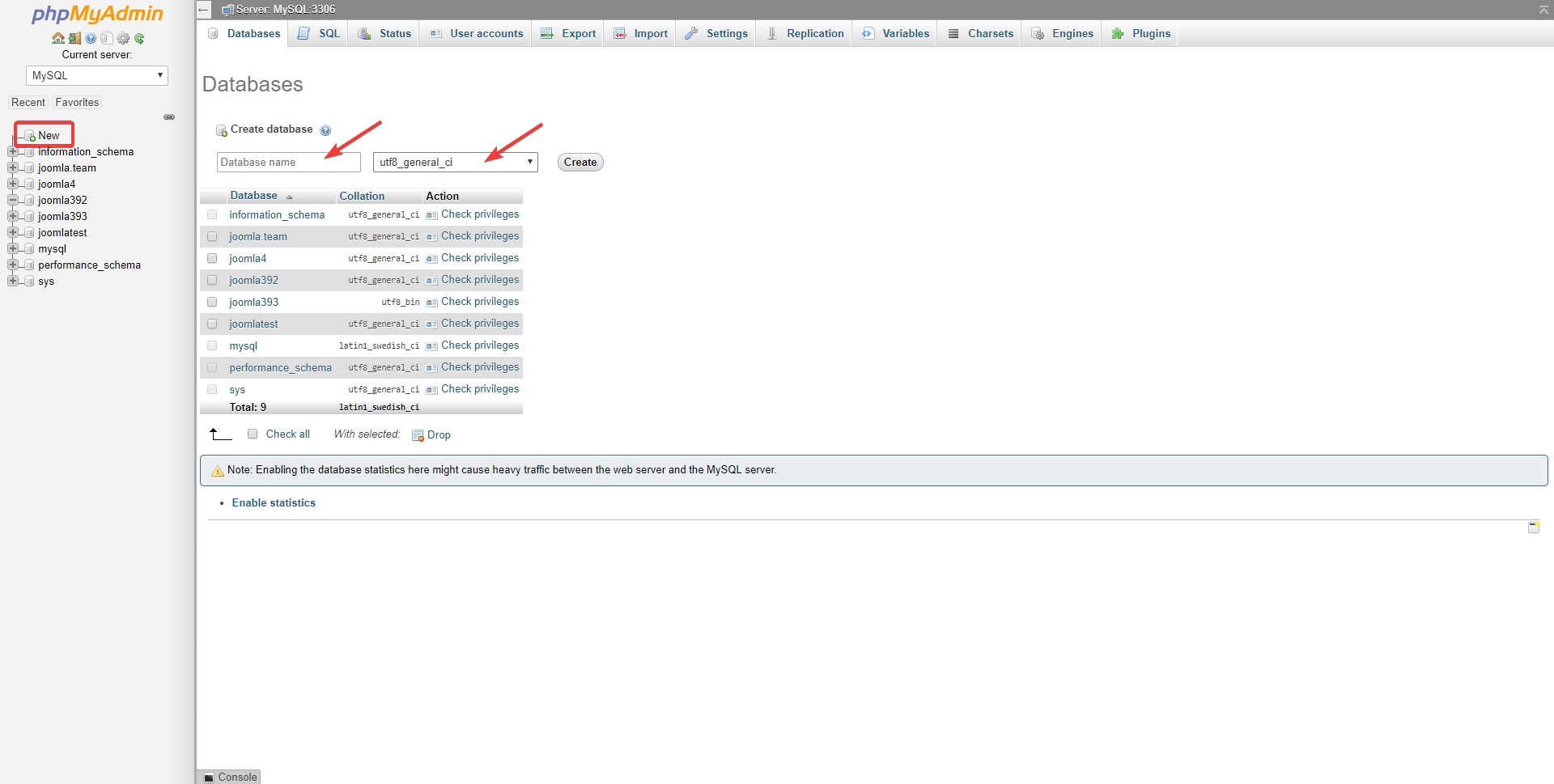1554x784 pixels.
Task: Open the utf8_general_ci collation dropdown
Action: click(455, 162)
